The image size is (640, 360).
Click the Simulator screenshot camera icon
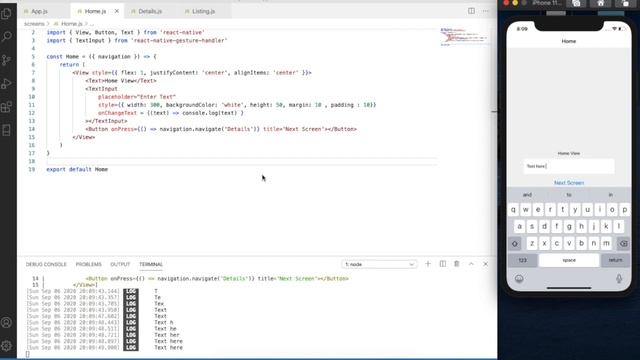(x=576, y=3)
